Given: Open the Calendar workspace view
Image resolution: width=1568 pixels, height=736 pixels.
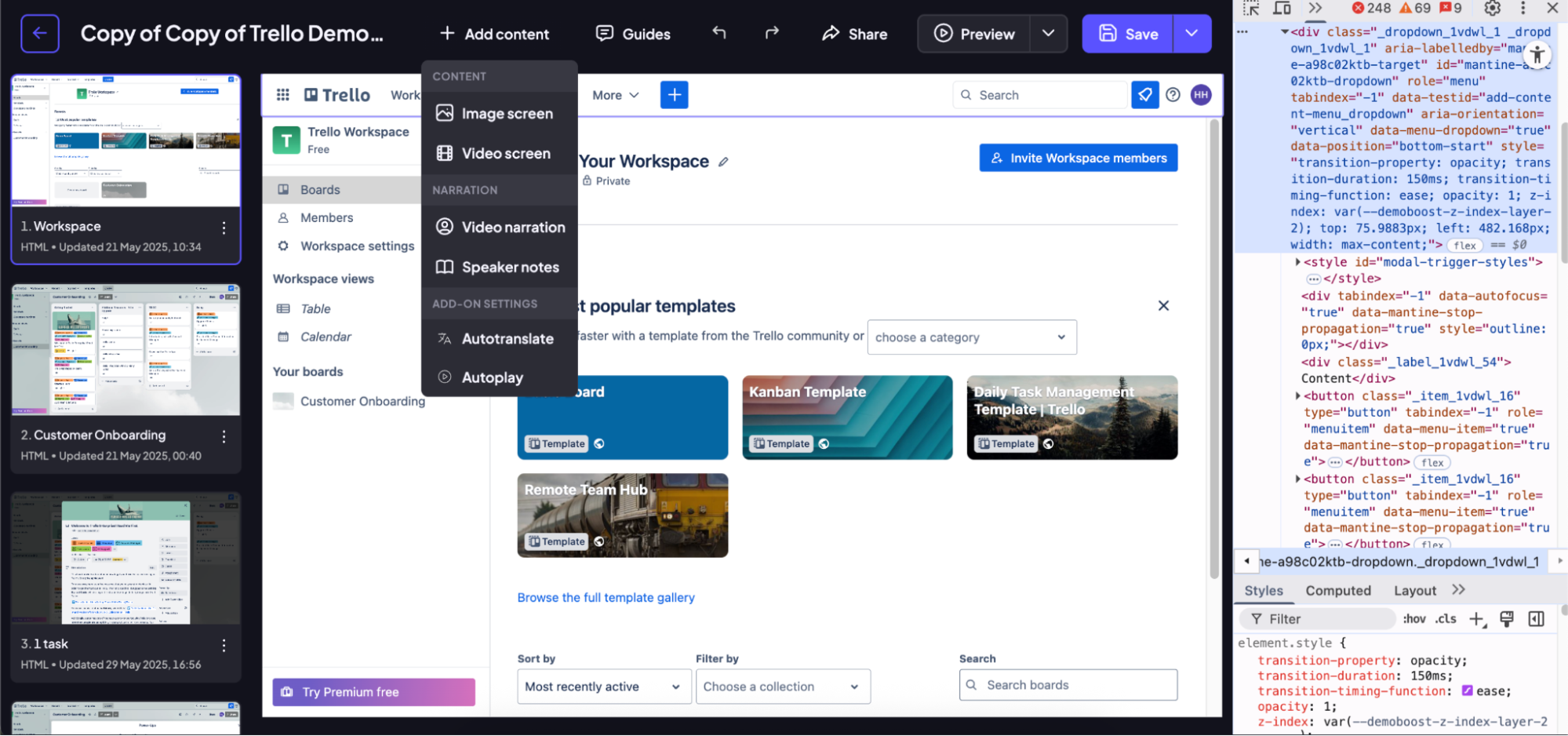Looking at the screenshot, I should click(326, 337).
